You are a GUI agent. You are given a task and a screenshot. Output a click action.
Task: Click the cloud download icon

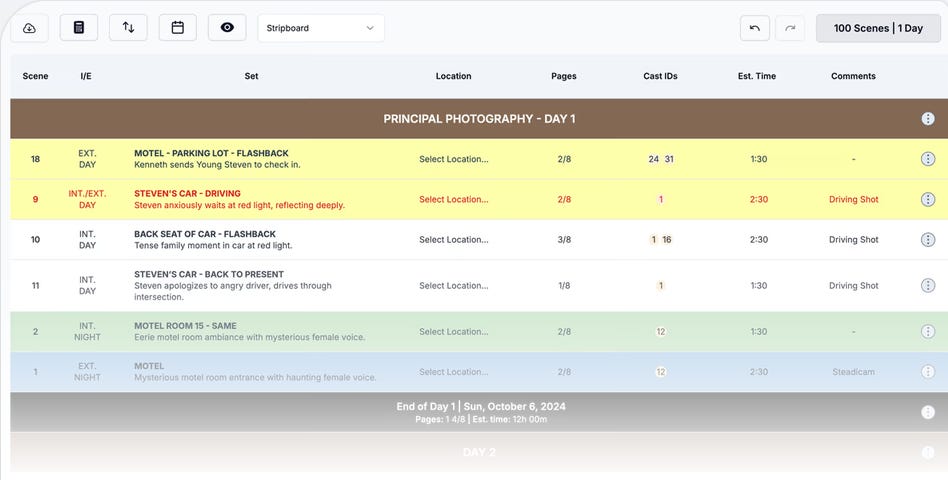(x=29, y=28)
